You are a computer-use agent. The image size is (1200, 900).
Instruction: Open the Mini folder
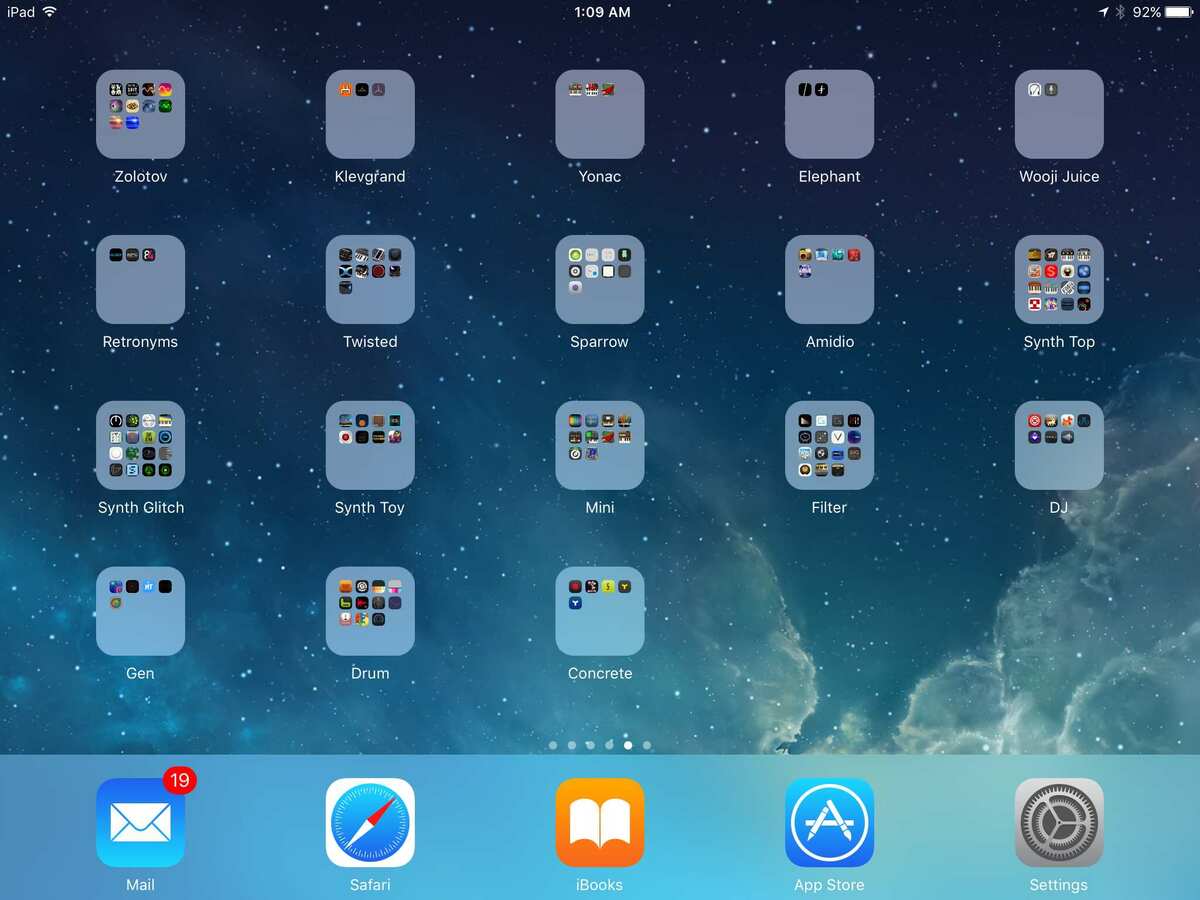600,446
